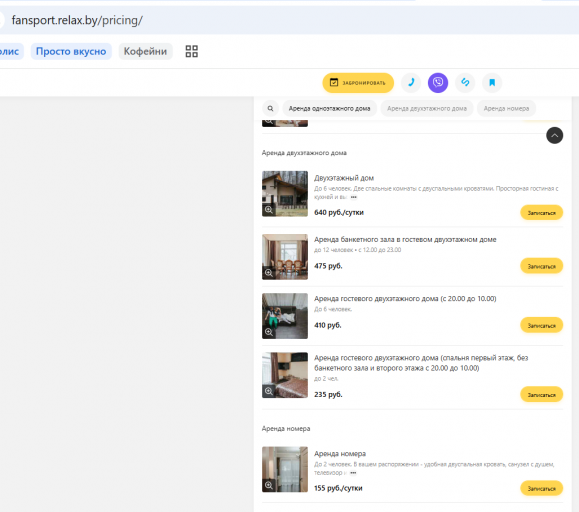Viewport: 579px width, 512px height.
Task: Zoom the 410 руб. house photo with the magnifier icon
Action: click(269, 332)
